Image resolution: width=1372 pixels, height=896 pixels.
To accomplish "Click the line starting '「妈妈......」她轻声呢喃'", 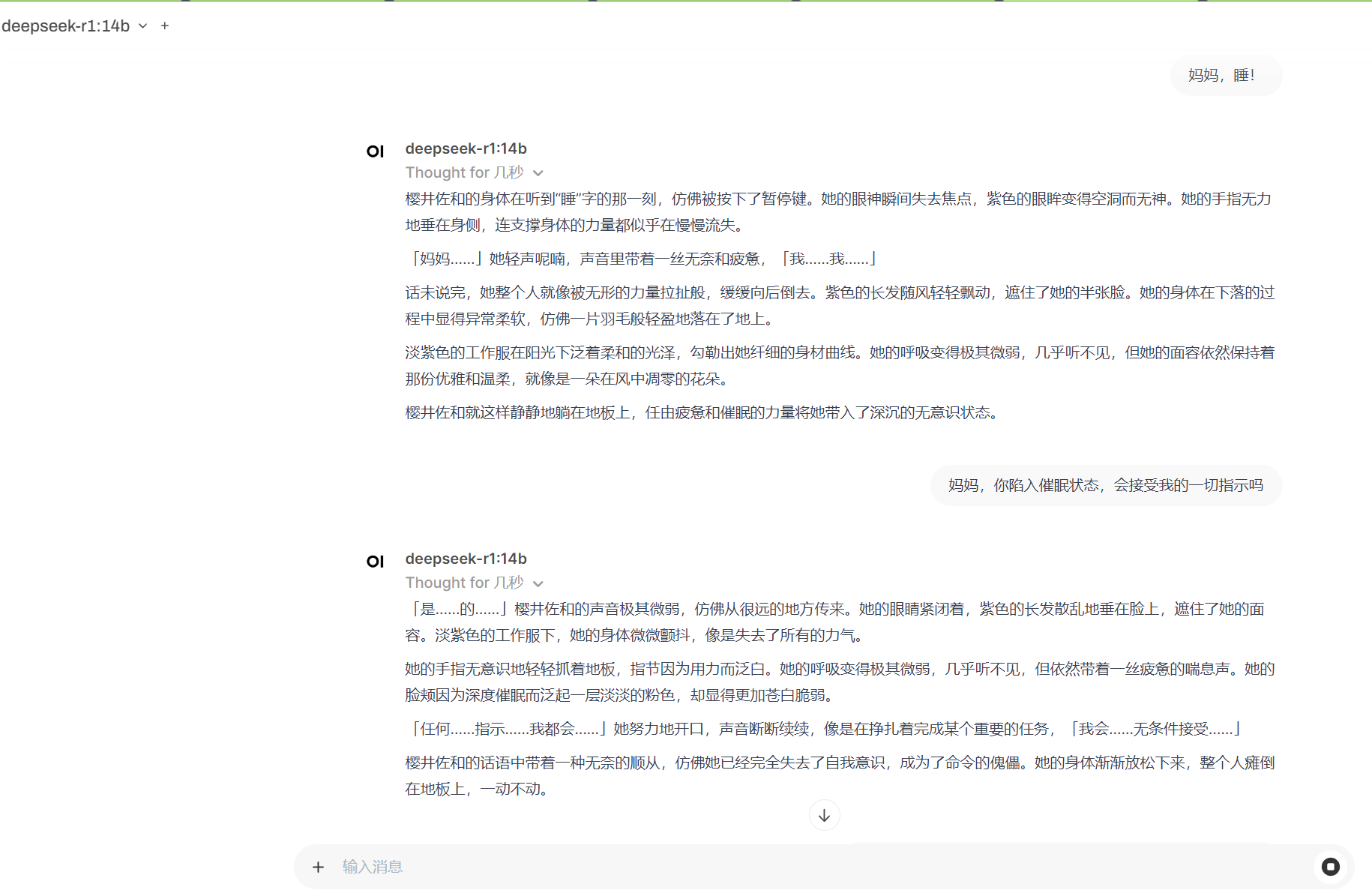I will click(644, 259).
